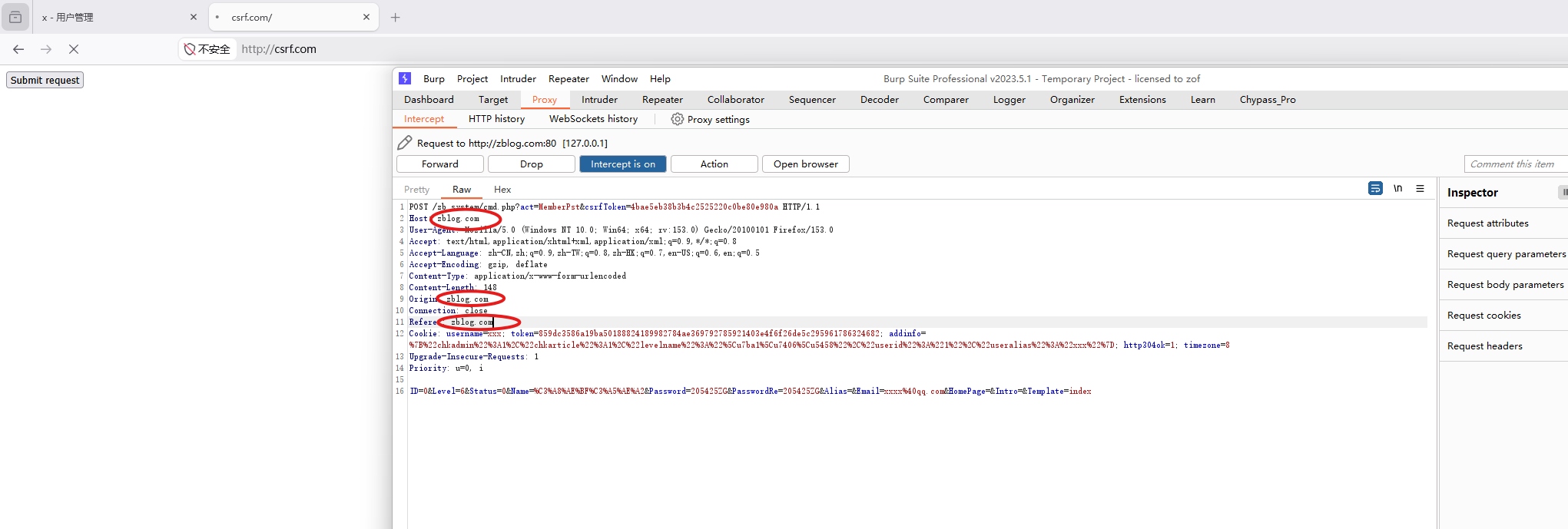
Task: Open the Comparer tab
Action: 946,100
